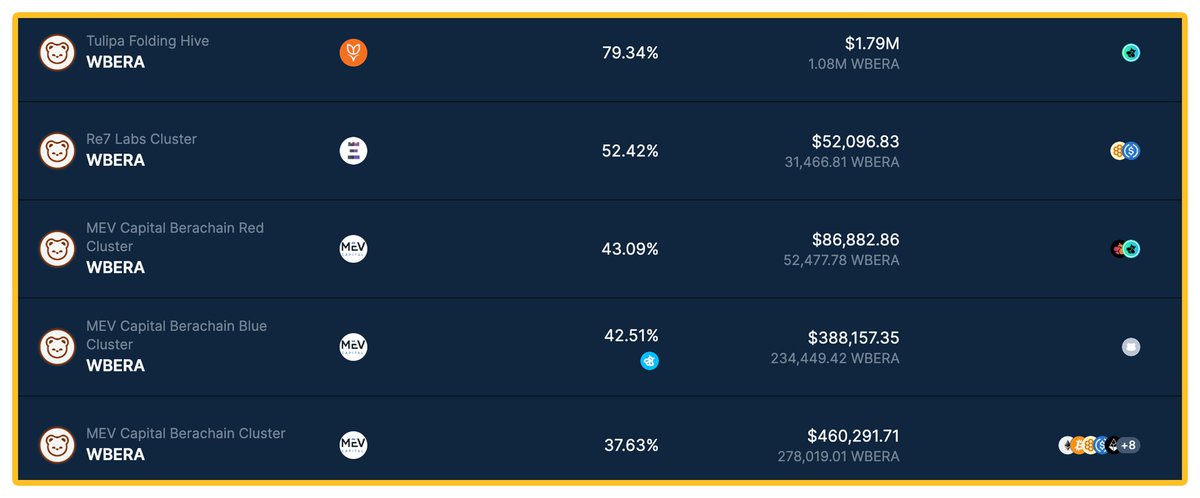Click the grey collateral icon in Blue Cluster row
Image resolution: width=1200 pixels, height=498 pixels.
(x=1131, y=347)
